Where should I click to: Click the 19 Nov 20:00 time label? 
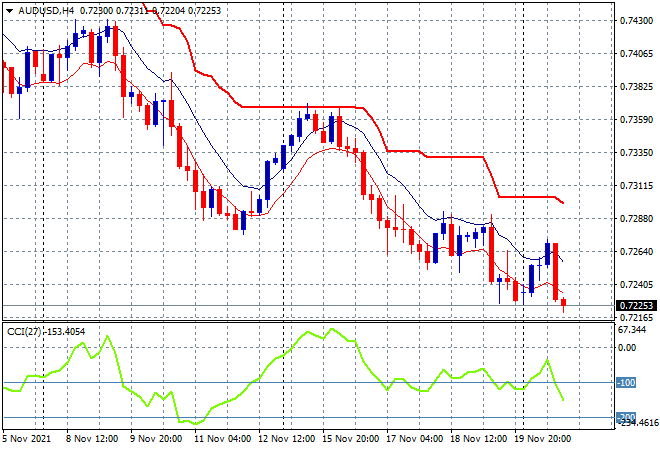click(543, 439)
